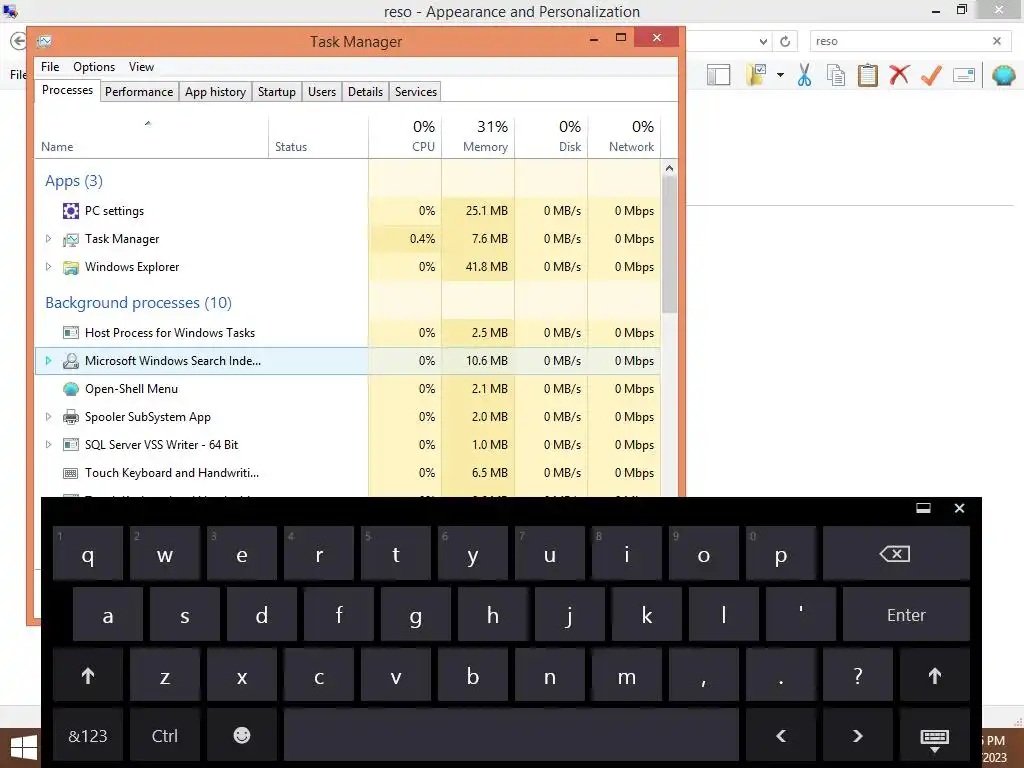Expand the Windows Explorer process row
The width and height of the screenshot is (1024, 768).
48,267
